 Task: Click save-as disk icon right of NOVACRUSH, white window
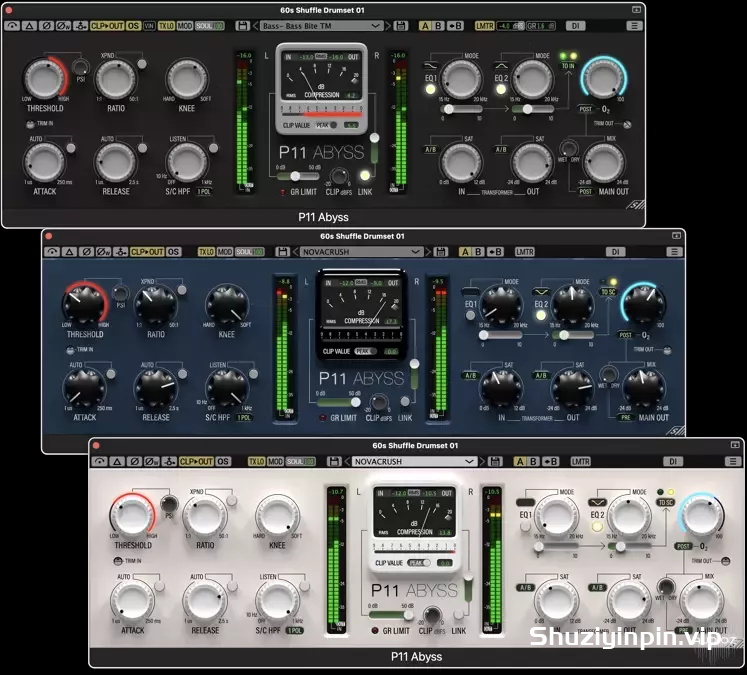(x=495, y=461)
